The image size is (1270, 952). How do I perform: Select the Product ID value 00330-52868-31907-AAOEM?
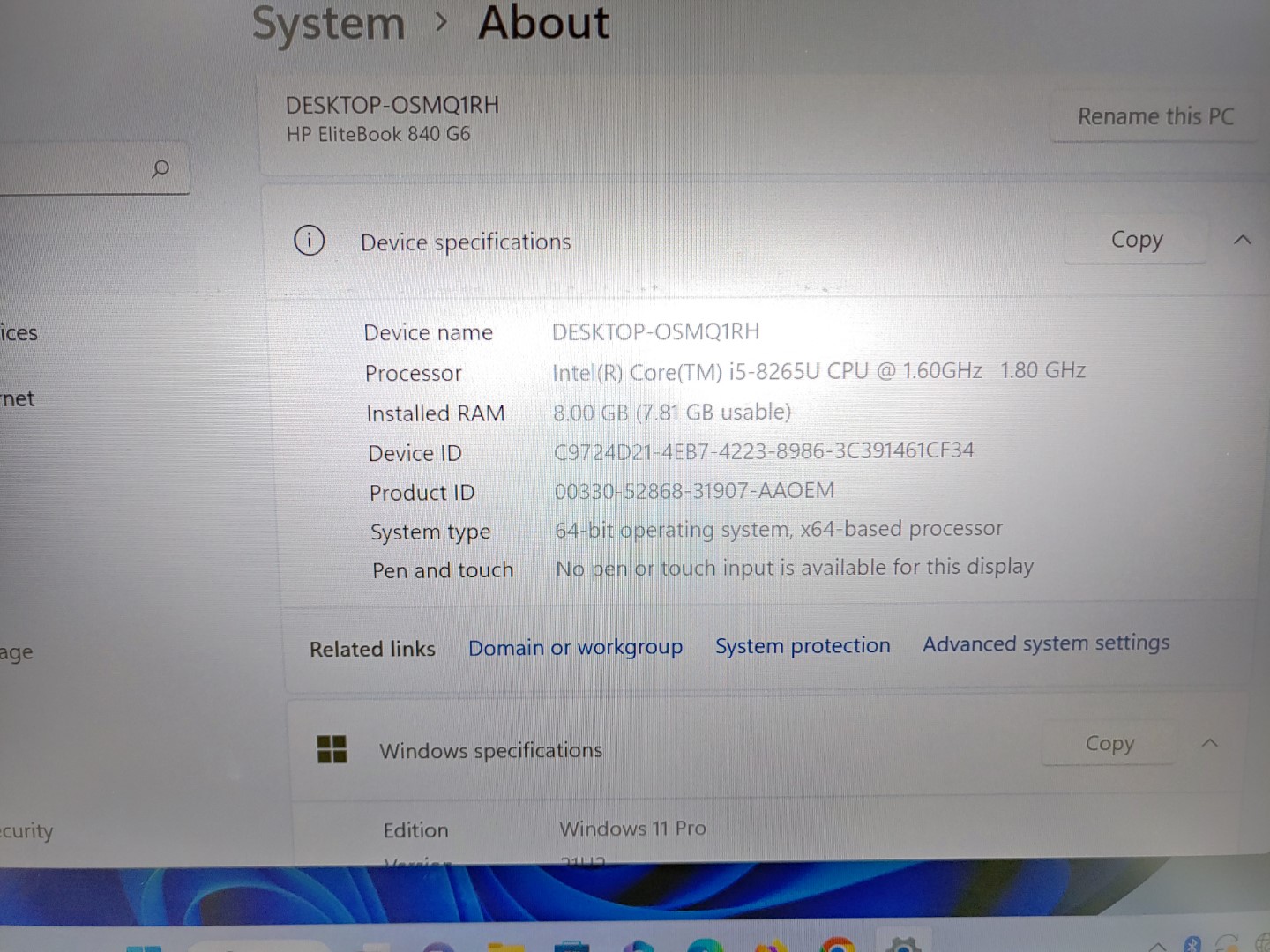(694, 490)
